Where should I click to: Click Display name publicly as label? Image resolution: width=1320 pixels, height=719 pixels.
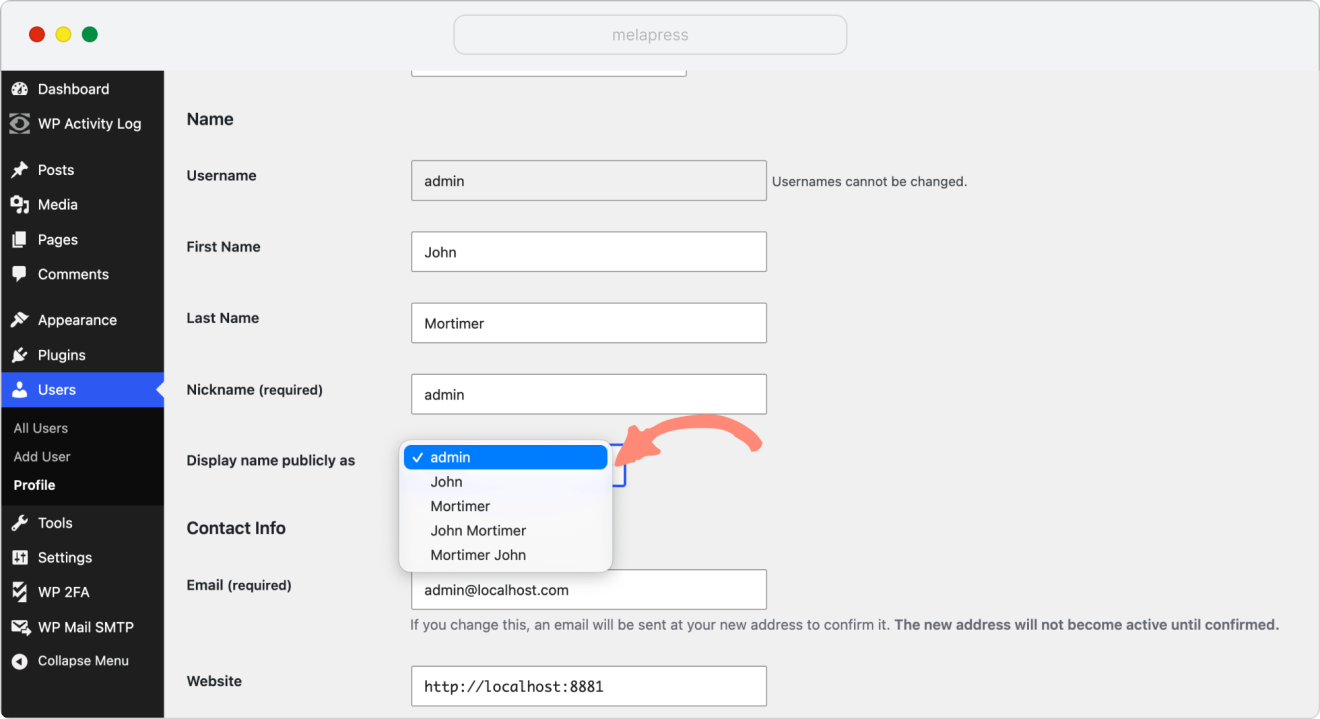coord(270,461)
